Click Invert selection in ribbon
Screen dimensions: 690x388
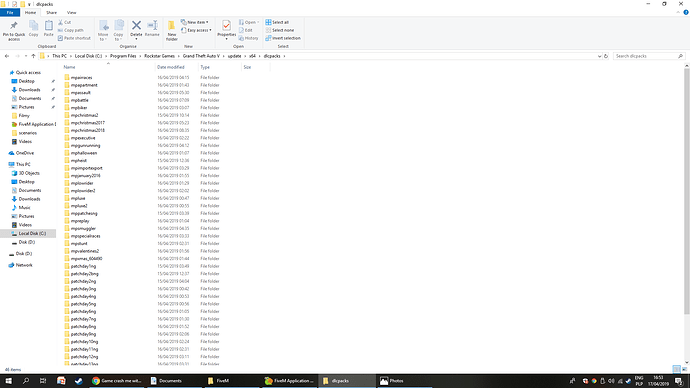tap(283, 38)
